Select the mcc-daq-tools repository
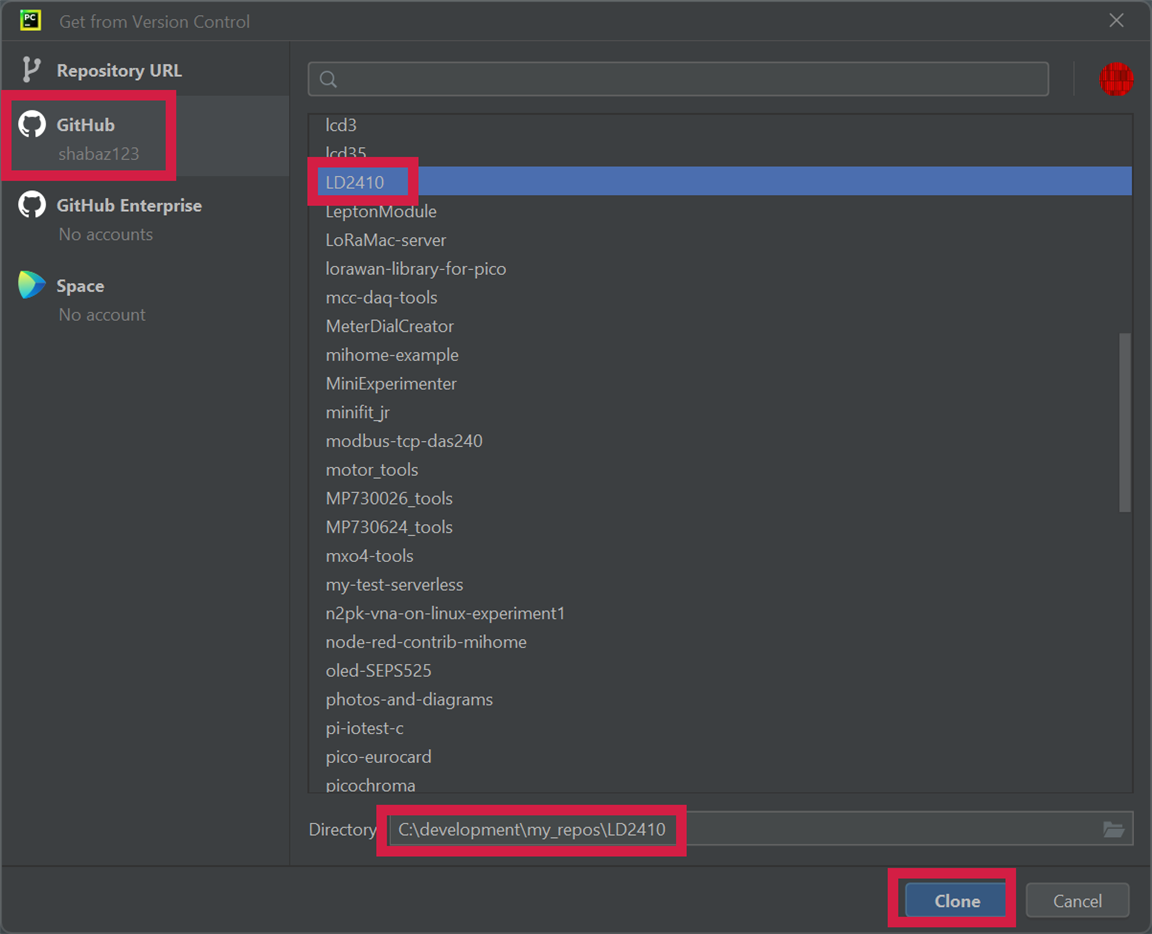This screenshot has height=934, width=1152. [x=721, y=297]
